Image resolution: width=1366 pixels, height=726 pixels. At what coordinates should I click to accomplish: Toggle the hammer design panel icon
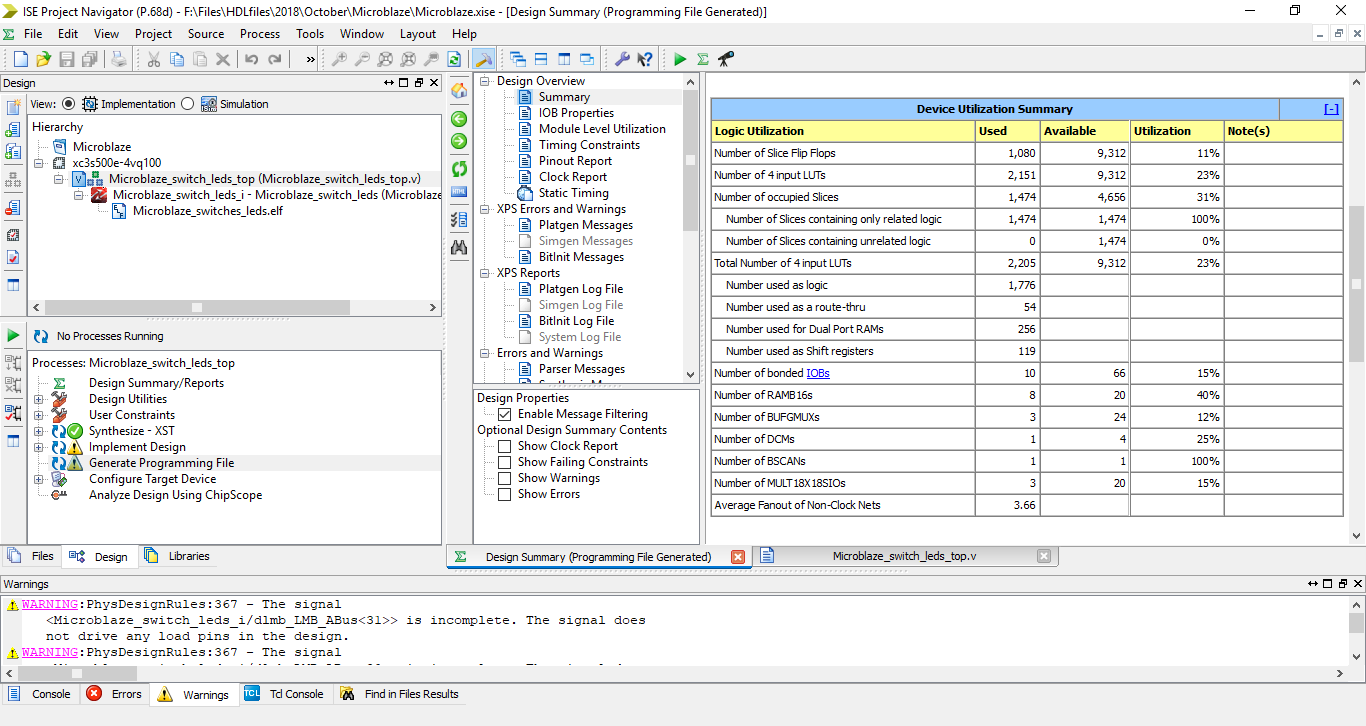tap(483, 59)
